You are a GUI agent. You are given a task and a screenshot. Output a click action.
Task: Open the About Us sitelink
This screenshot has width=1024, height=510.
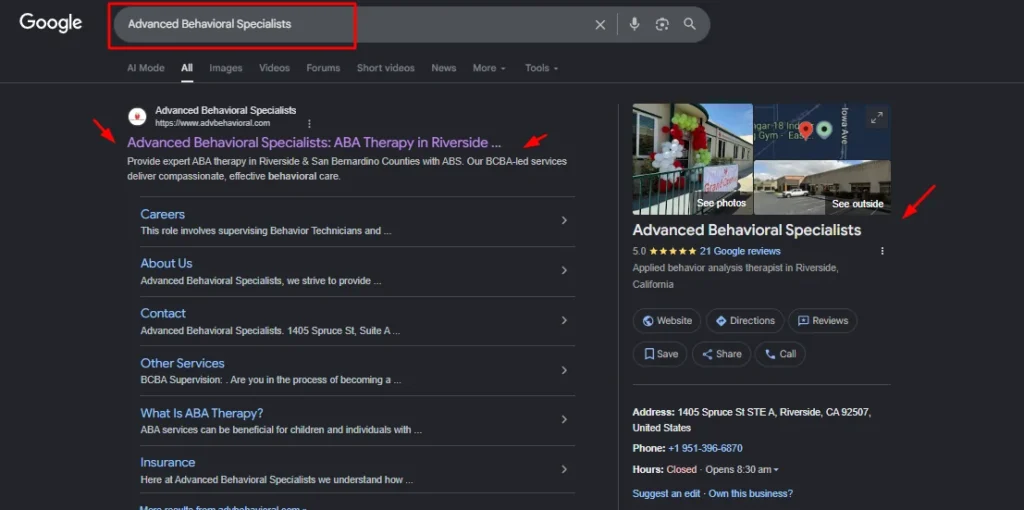pyautogui.click(x=167, y=263)
